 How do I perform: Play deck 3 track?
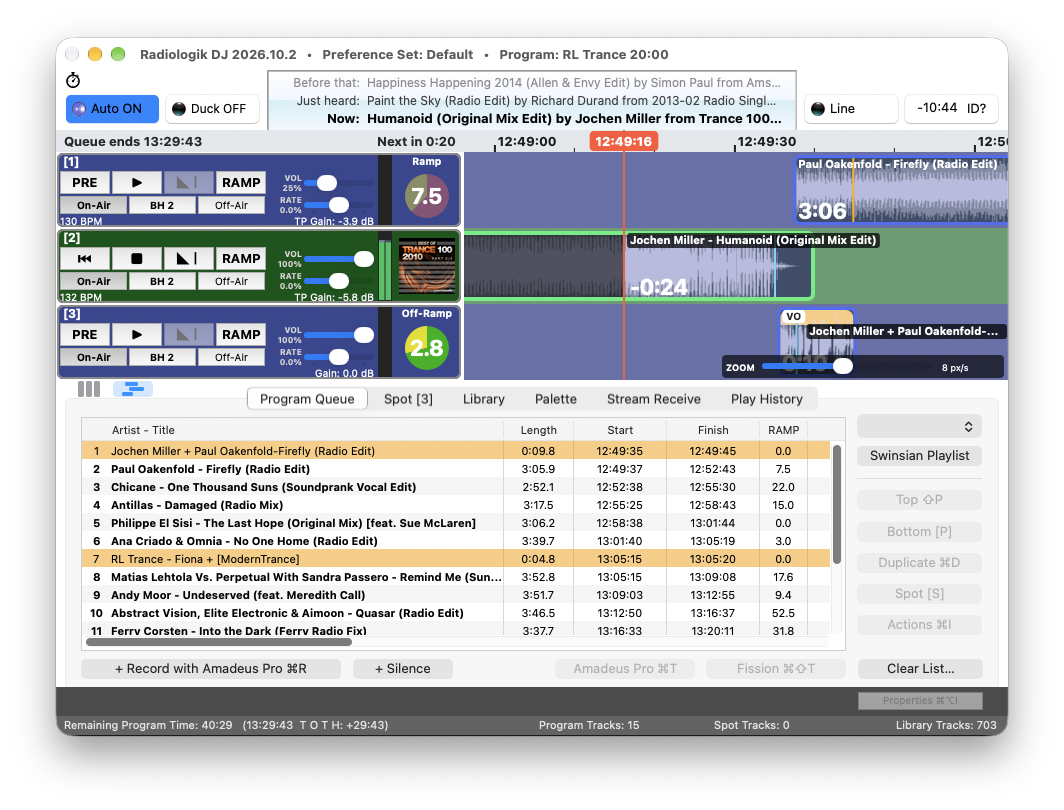(x=136, y=334)
